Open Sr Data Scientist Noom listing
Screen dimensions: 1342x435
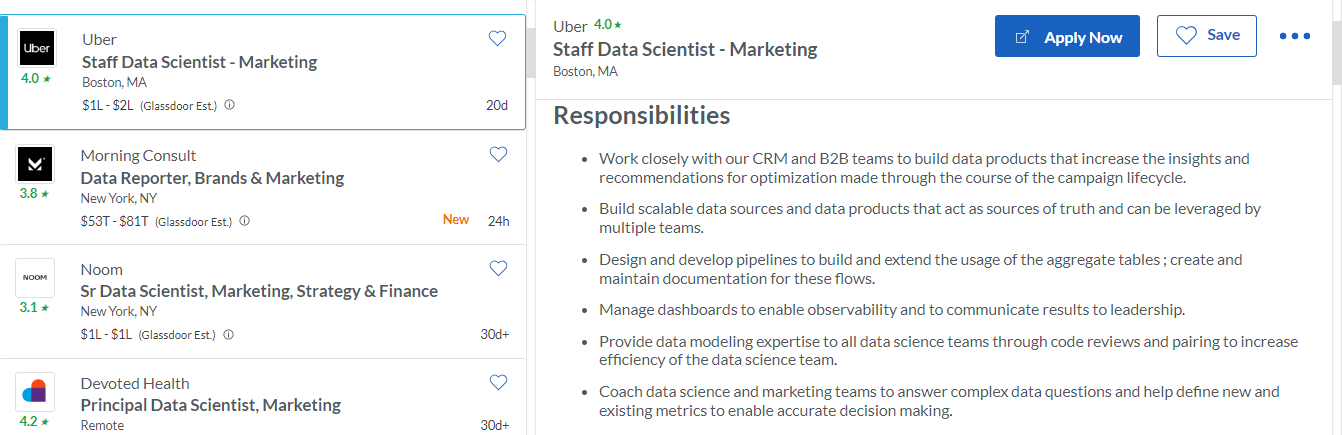point(259,292)
